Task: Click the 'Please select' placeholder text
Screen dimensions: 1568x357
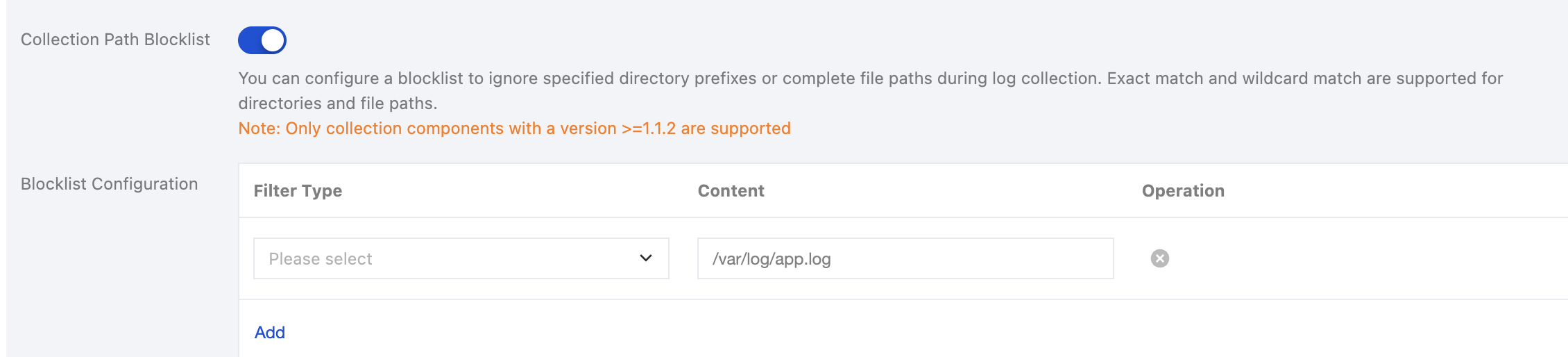Action: (x=321, y=259)
